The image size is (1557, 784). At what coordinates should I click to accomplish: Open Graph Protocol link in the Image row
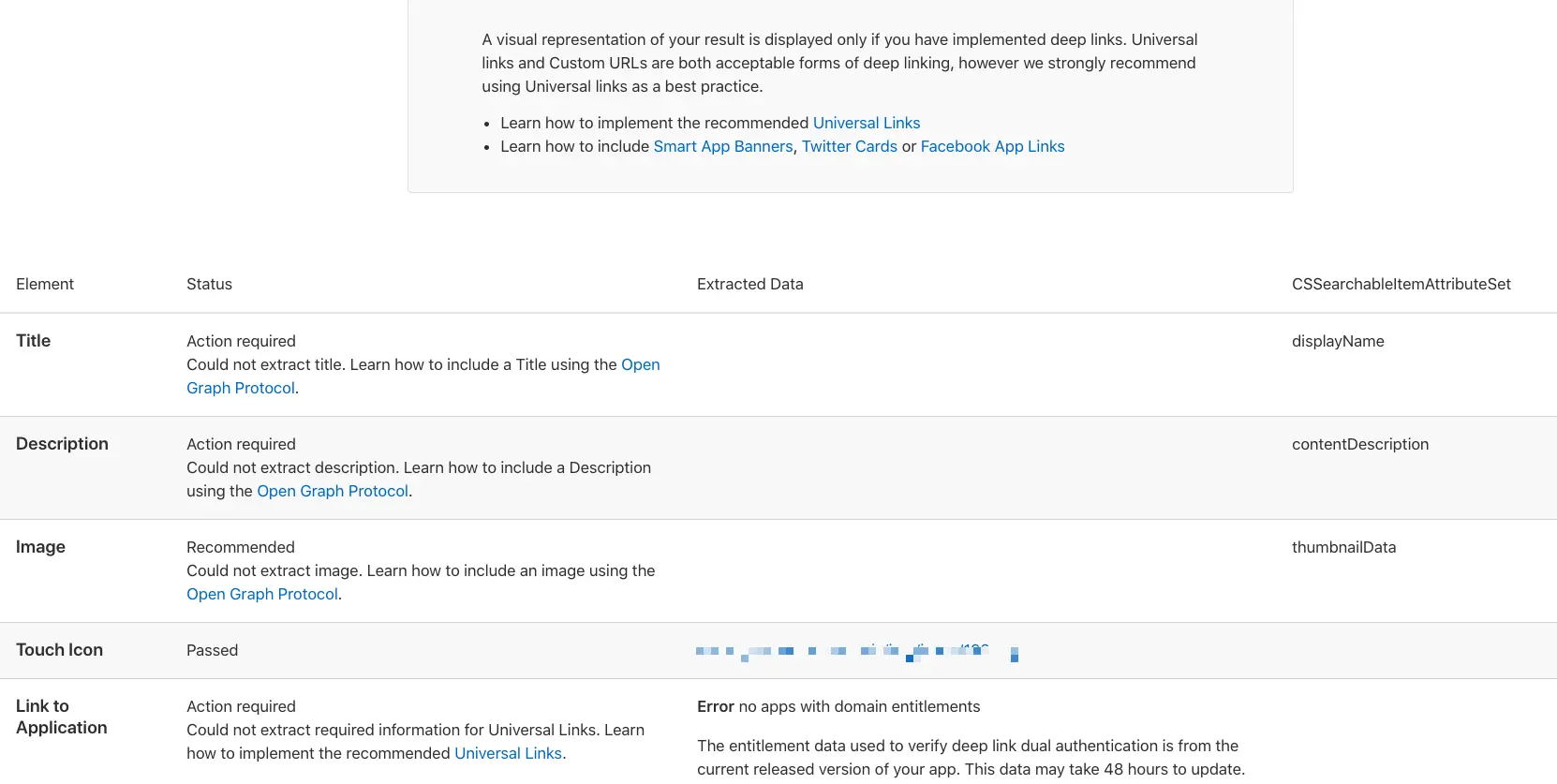coord(262,594)
